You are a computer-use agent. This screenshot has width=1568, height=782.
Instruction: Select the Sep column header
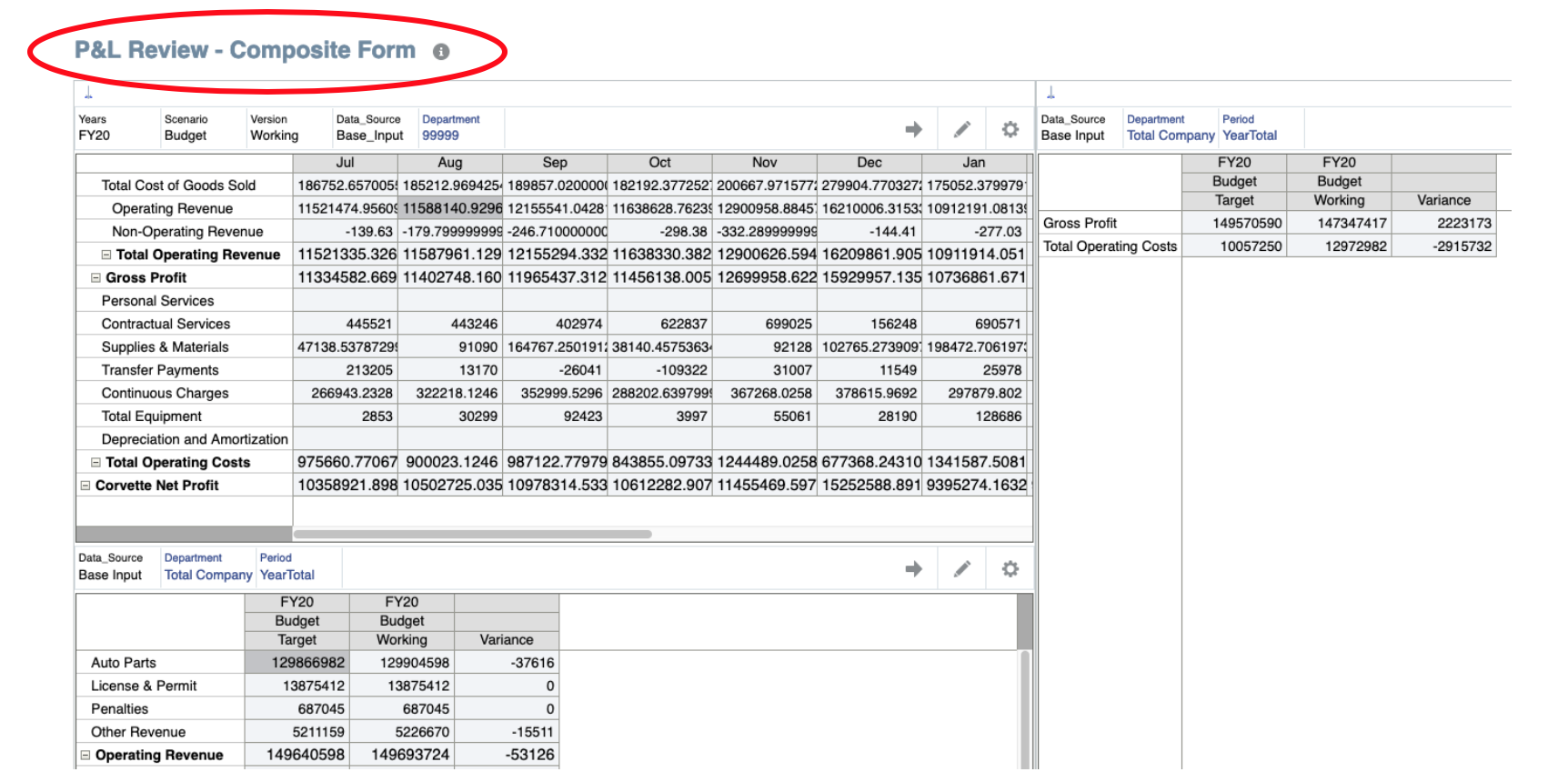click(555, 163)
